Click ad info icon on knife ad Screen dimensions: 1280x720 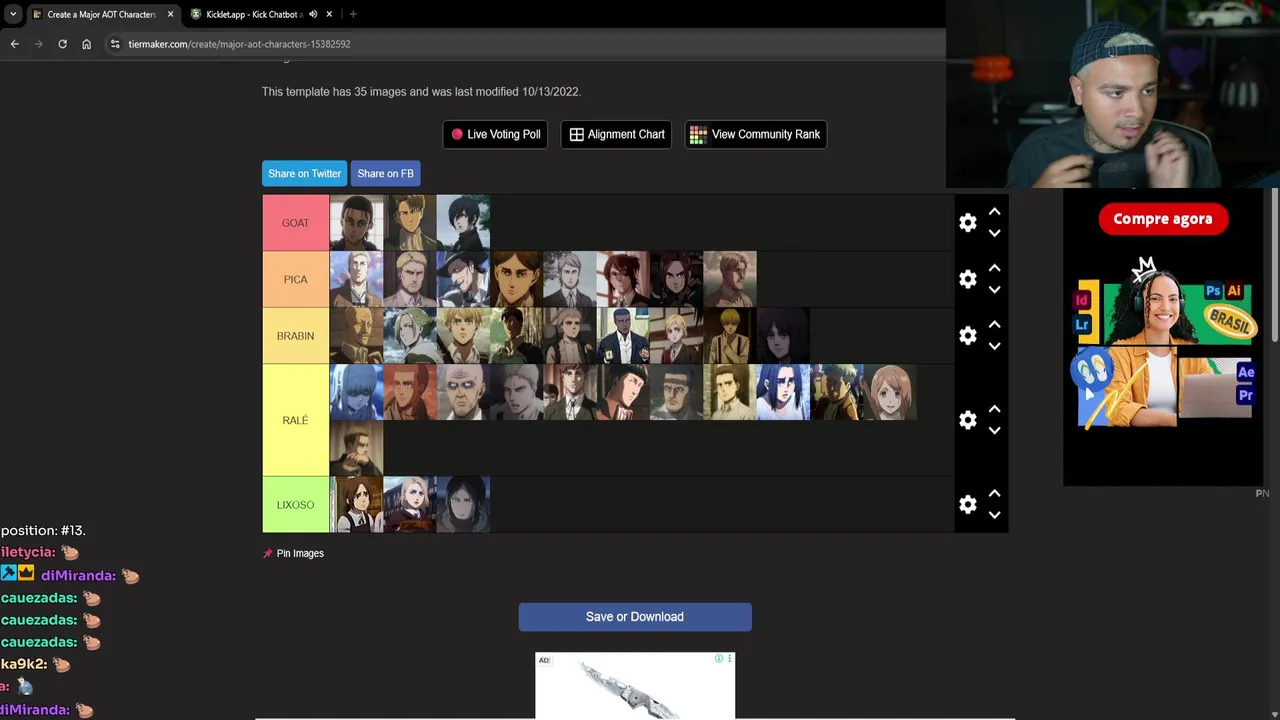(719, 659)
